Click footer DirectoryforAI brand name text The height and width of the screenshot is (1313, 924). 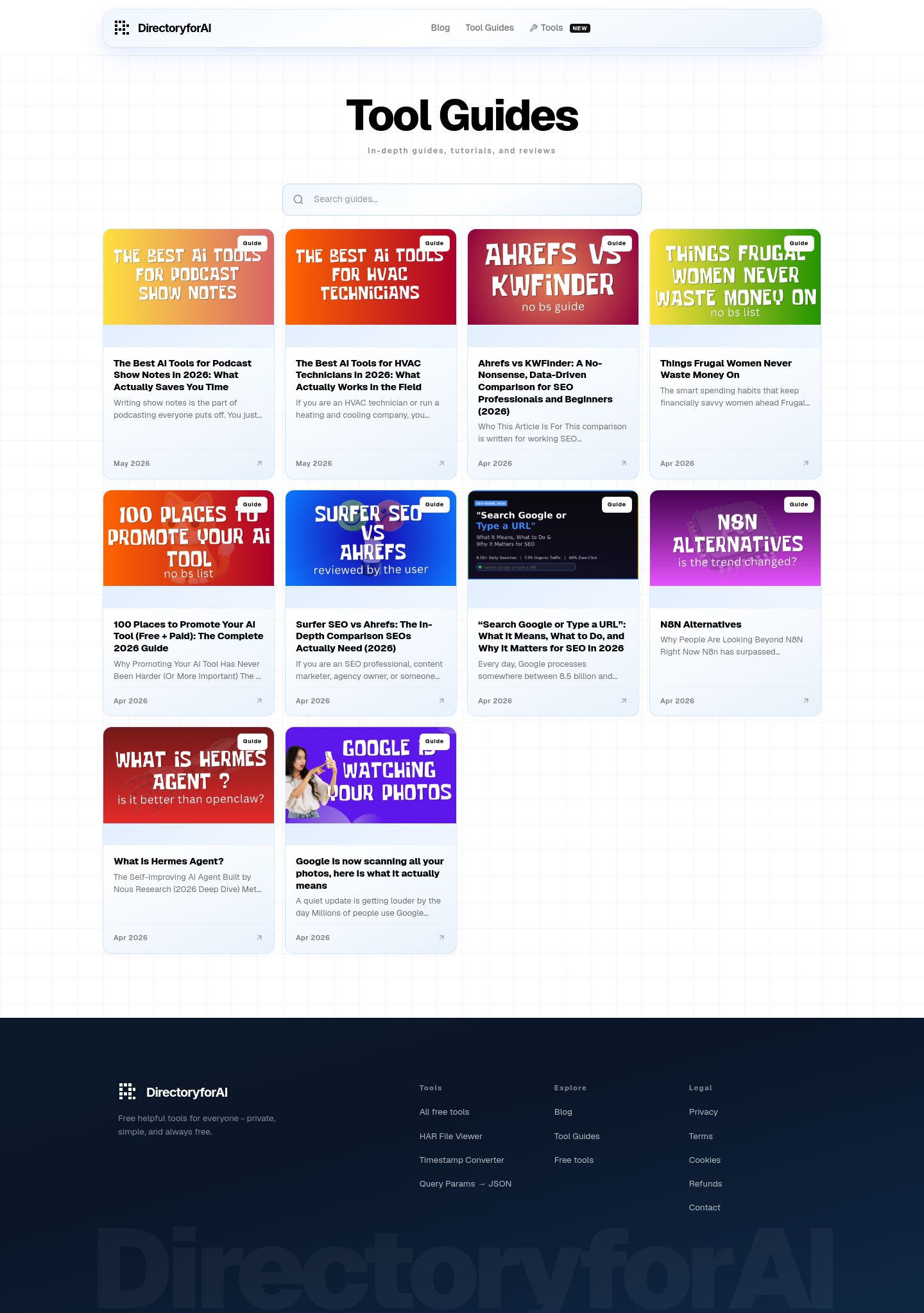point(187,1092)
